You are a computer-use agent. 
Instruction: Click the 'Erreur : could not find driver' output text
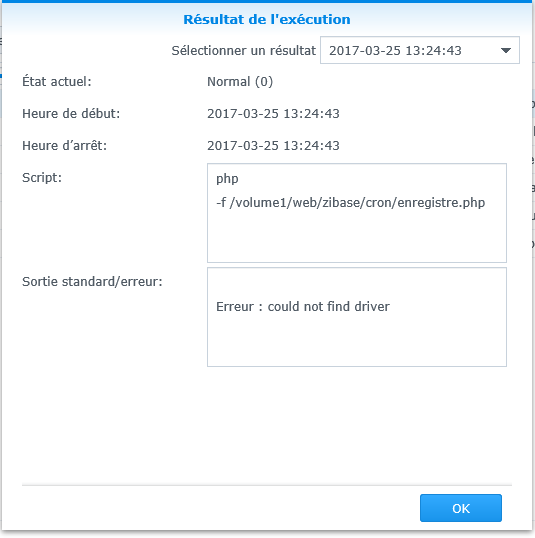[x=303, y=306]
